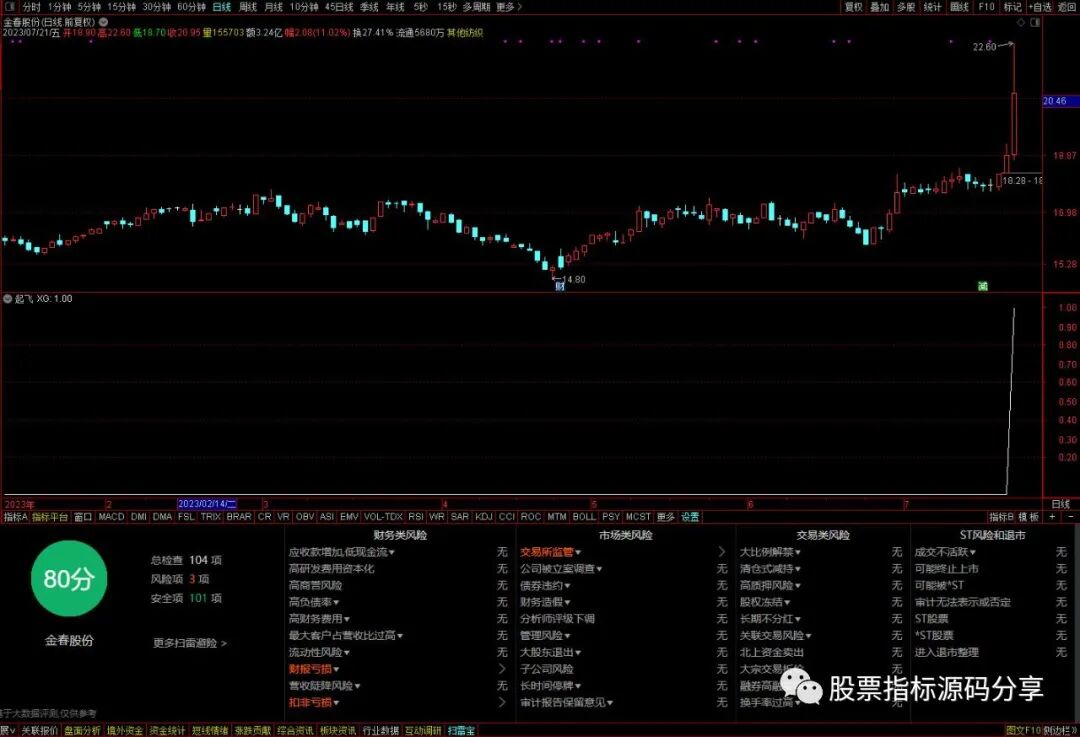The width and height of the screenshot is (1080, 737).
Task: Click the 统计 button
Action: pos(933,7)
